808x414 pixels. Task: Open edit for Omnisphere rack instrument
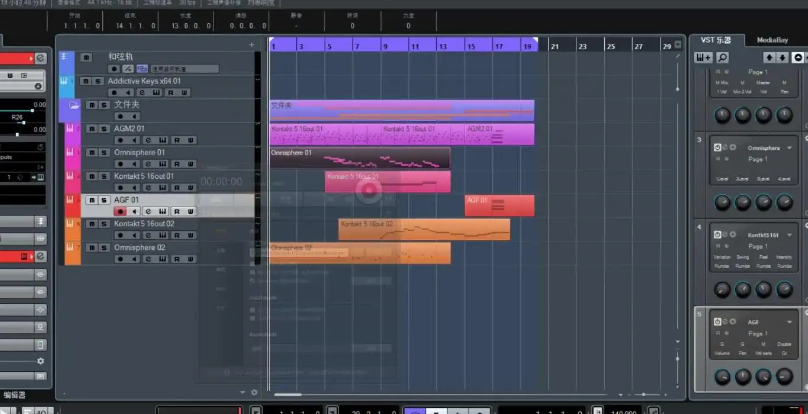click(725, 147)
